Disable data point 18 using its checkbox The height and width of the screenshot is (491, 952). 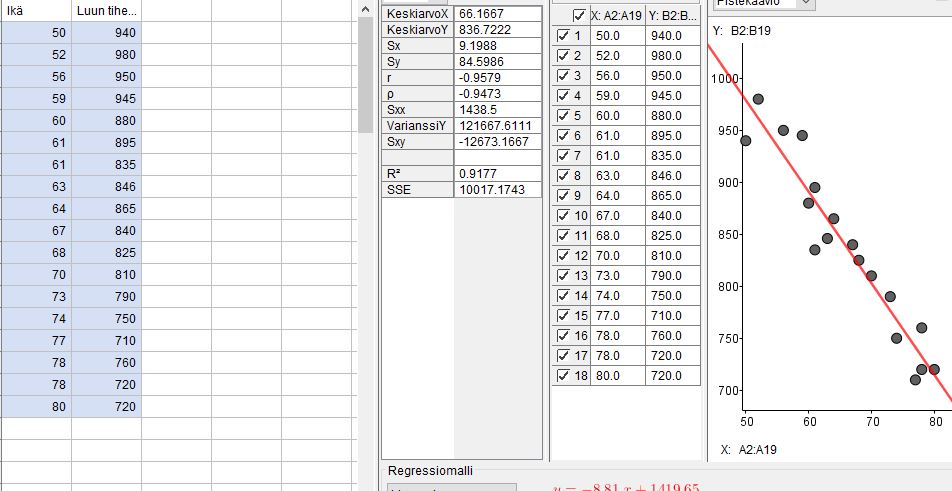[562, 376]
